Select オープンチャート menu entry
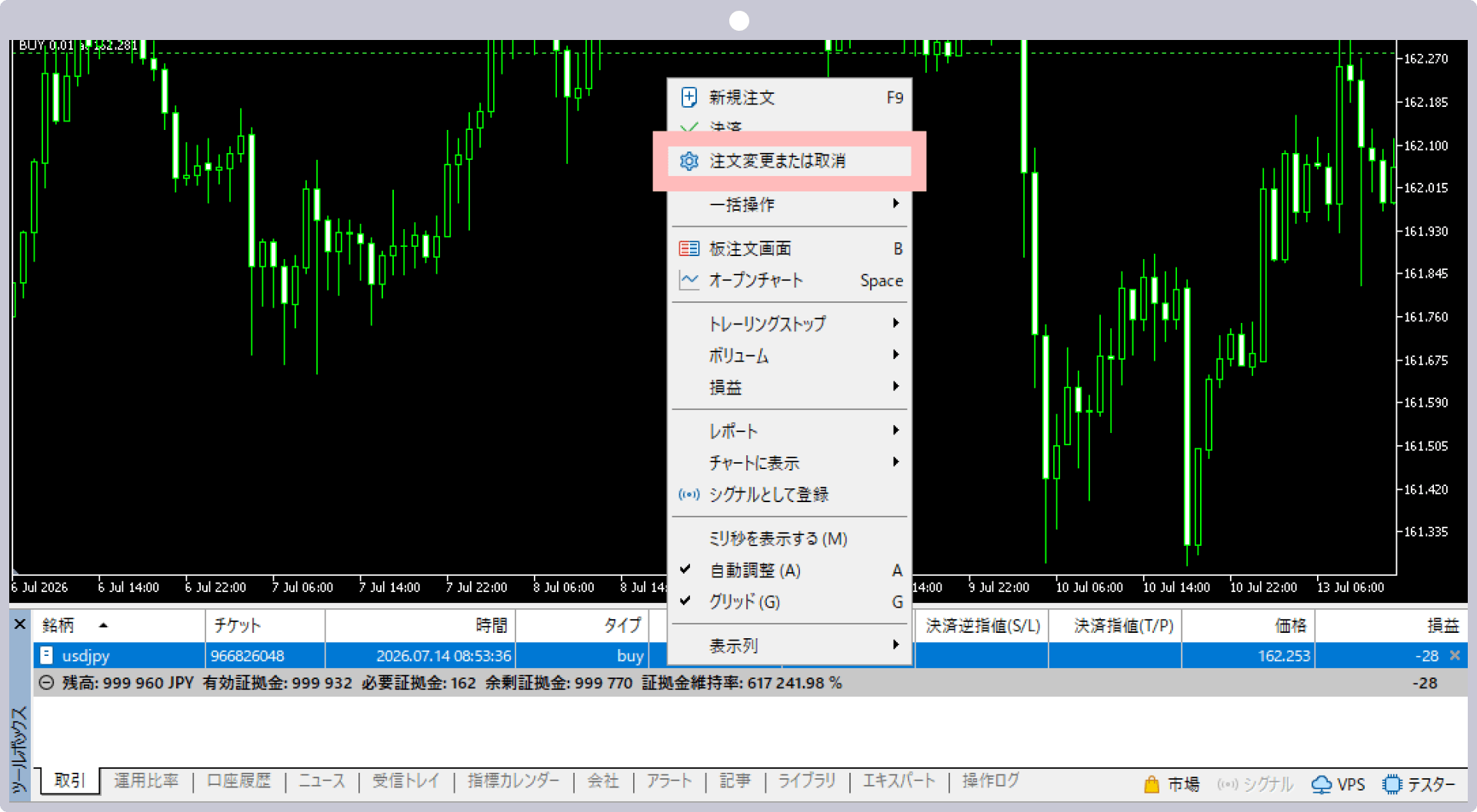The height and width of the screenshot is (812, 1477). pyautogui.click(x=791, y=281)
